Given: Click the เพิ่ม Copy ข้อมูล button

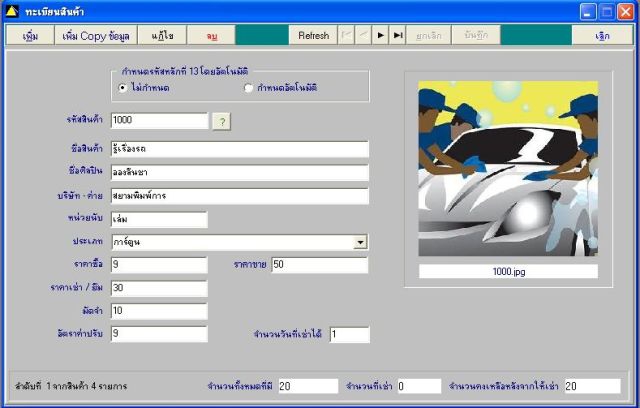Looking at the screenshot, I should click(x=96, y=35).
